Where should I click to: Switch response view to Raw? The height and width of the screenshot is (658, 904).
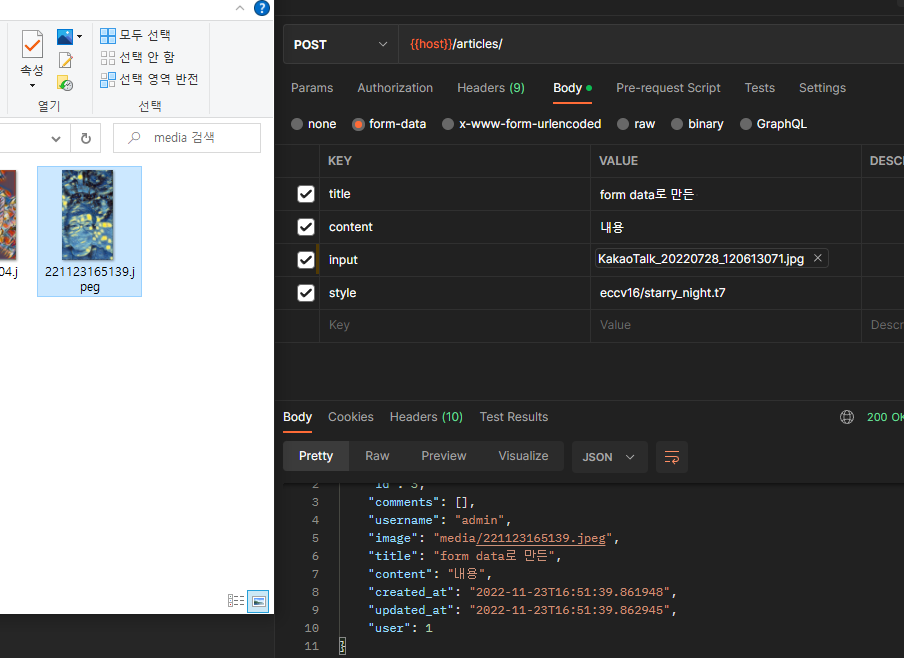[377, 456]
